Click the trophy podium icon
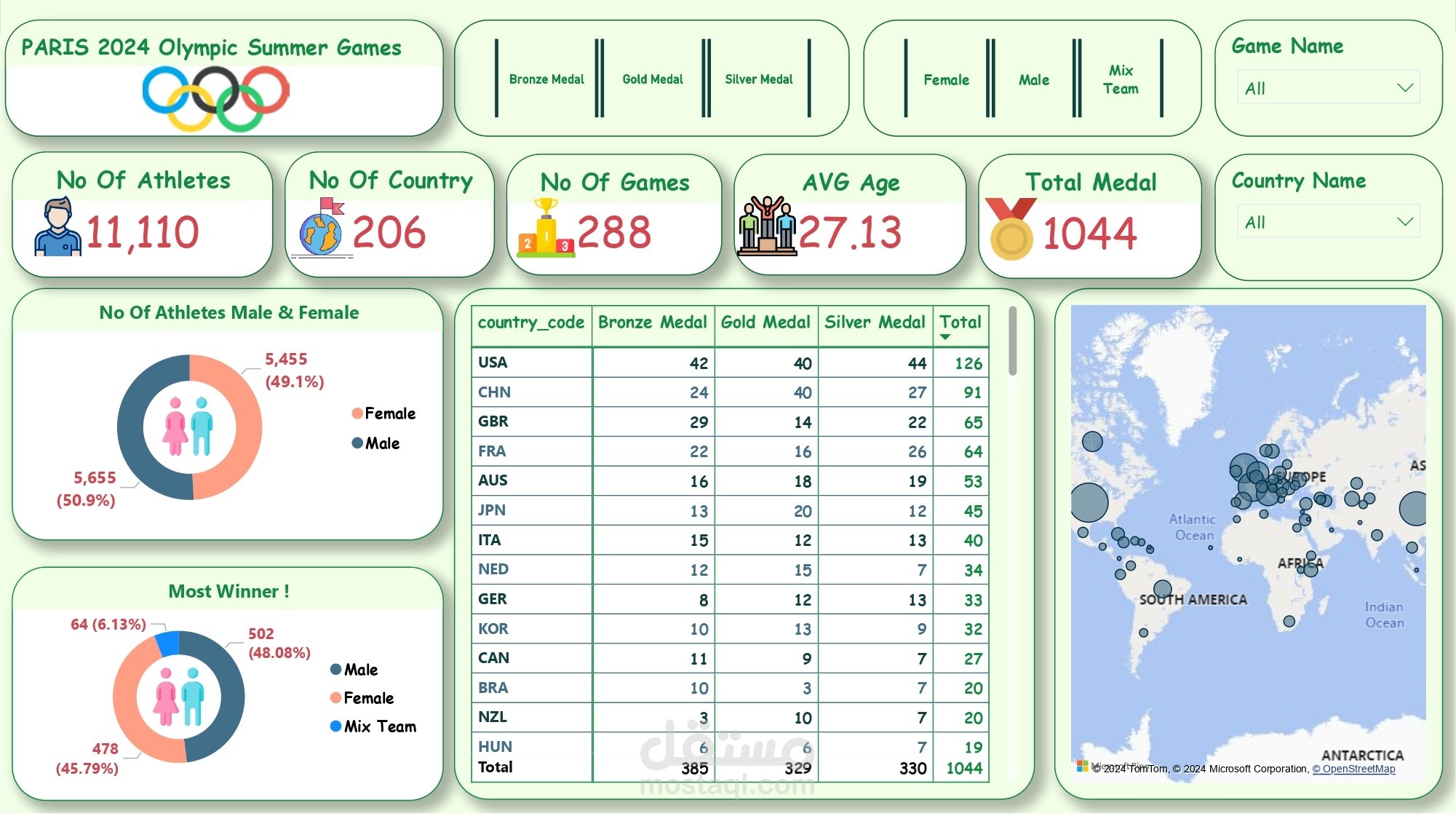The image size is (1456, 816). point(546,228)
